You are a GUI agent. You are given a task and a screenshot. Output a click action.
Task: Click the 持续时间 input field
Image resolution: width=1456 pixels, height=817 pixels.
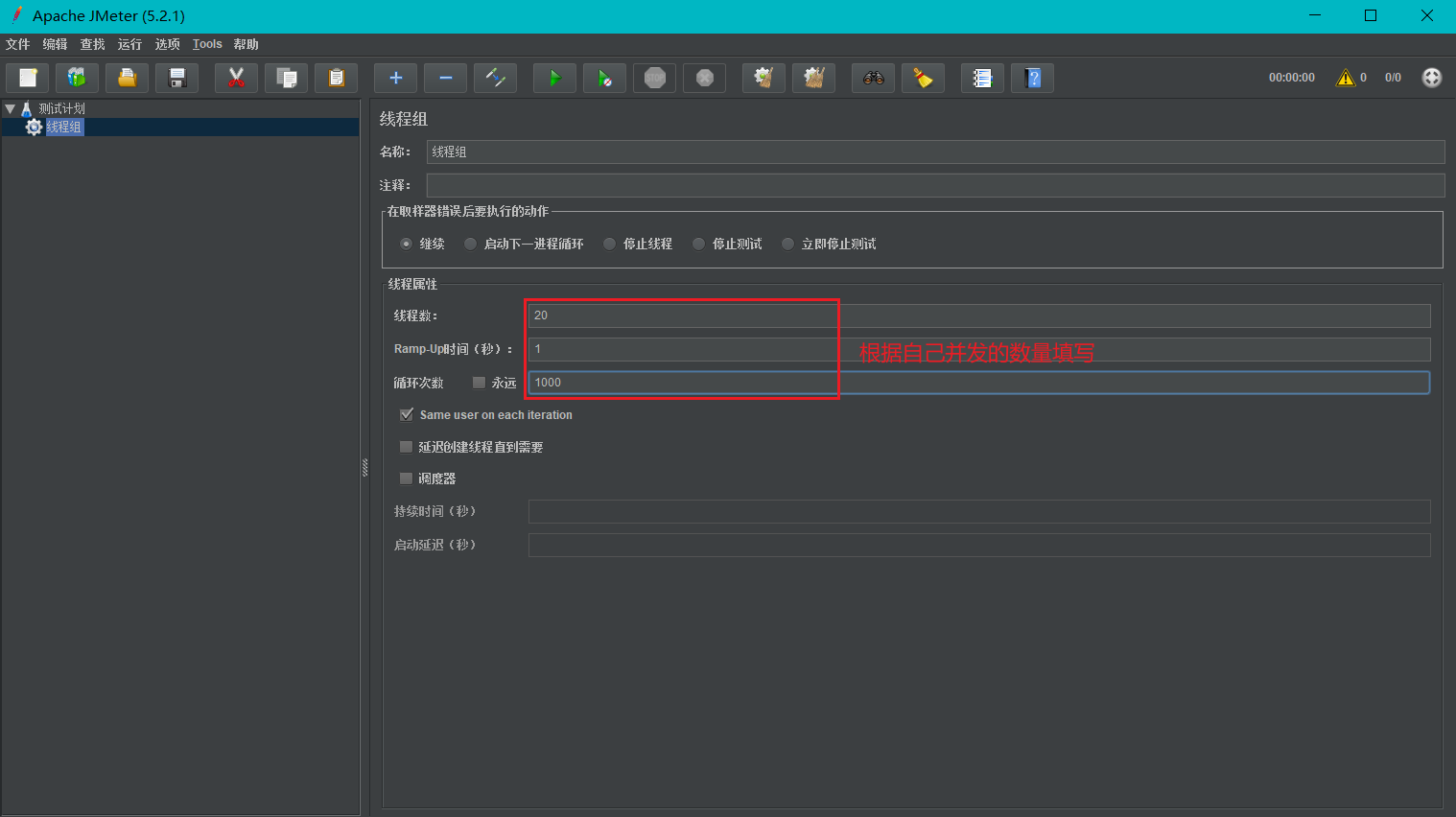click(979, 511)
